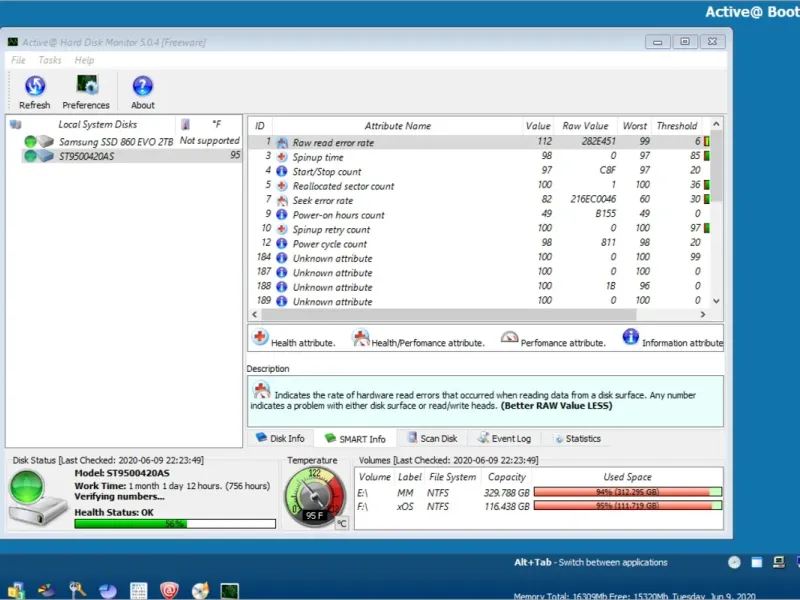Click the Refresh toolbar icon
Screen dimensions: 800x600
point(35,86)
